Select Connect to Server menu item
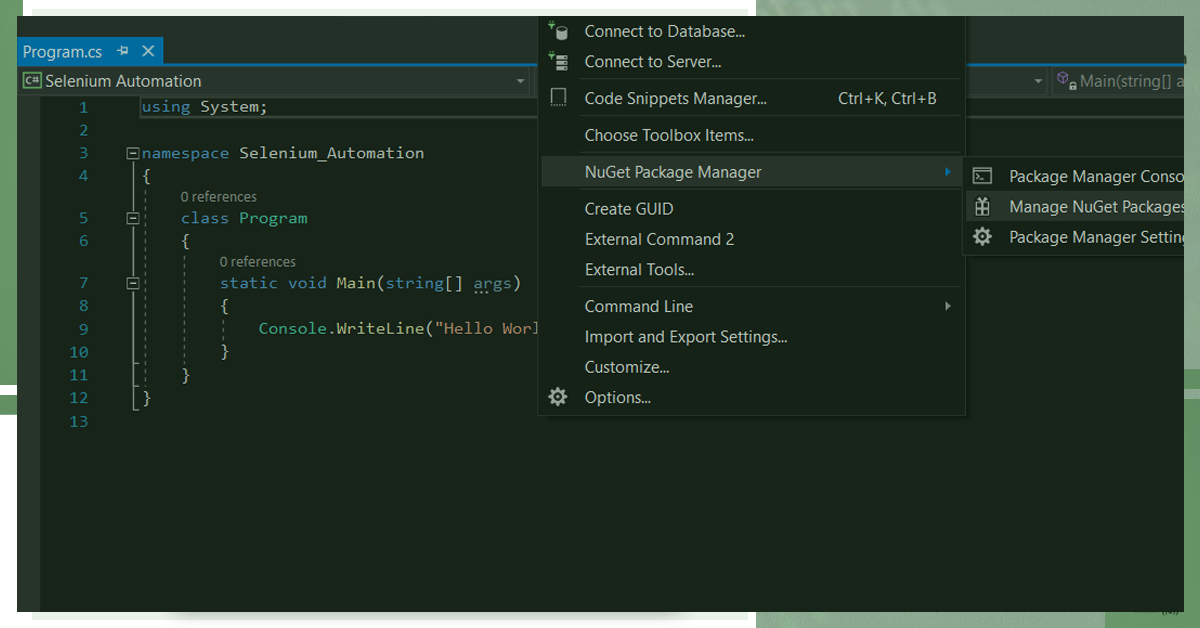This screenshot has width=1200, height=628. (x=751, y=62)
